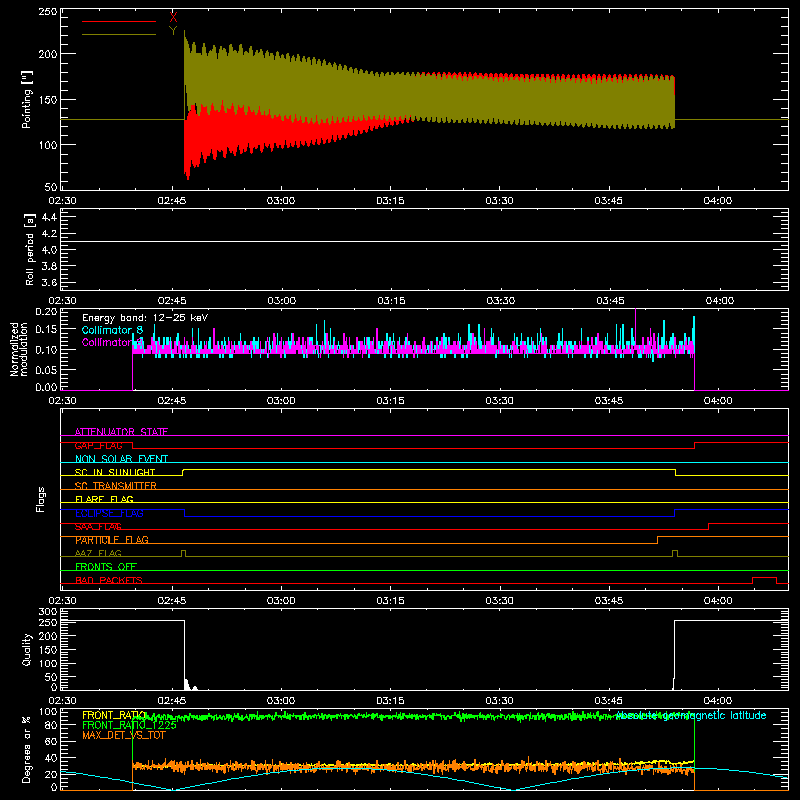Click the magenta "Collimator 9" legend label
Viewport: 800px width, 800px height.
coord(112,342)
